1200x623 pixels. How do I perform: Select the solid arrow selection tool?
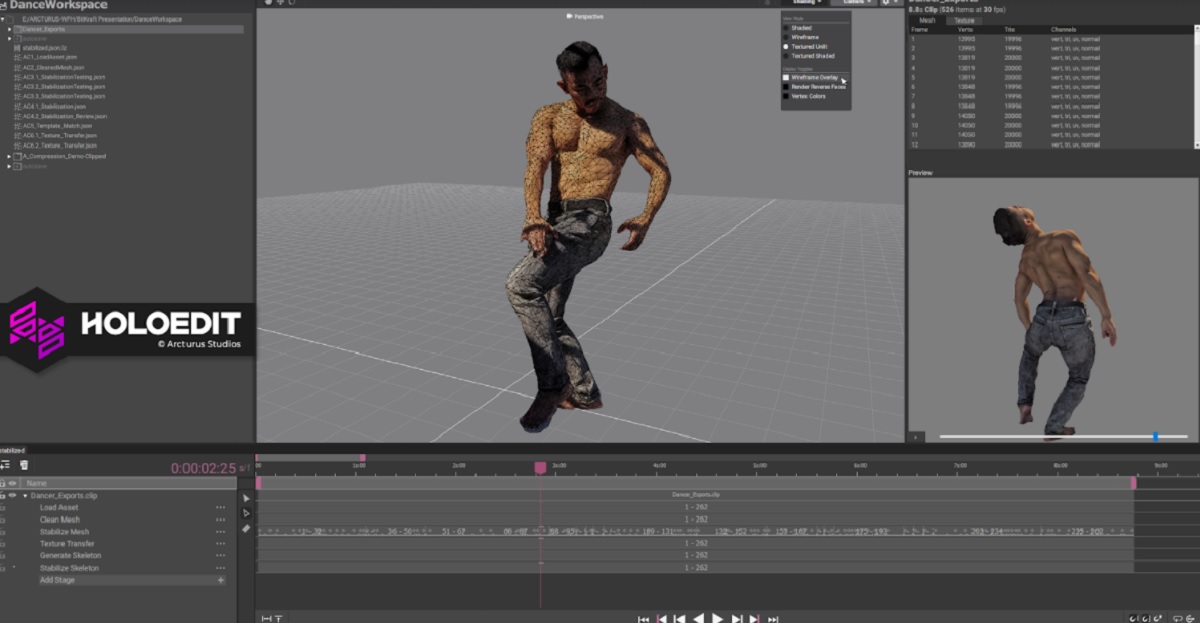coord(247,498)
